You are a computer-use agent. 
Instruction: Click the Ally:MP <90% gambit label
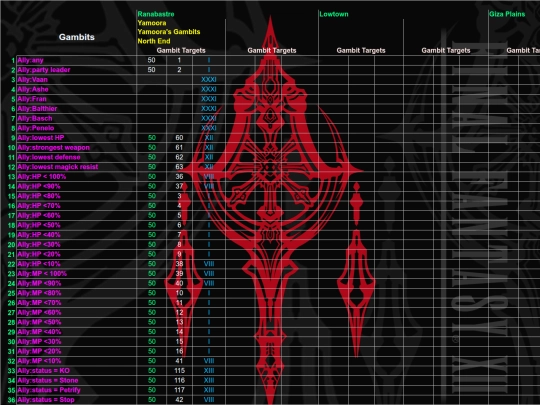[39, 283]
